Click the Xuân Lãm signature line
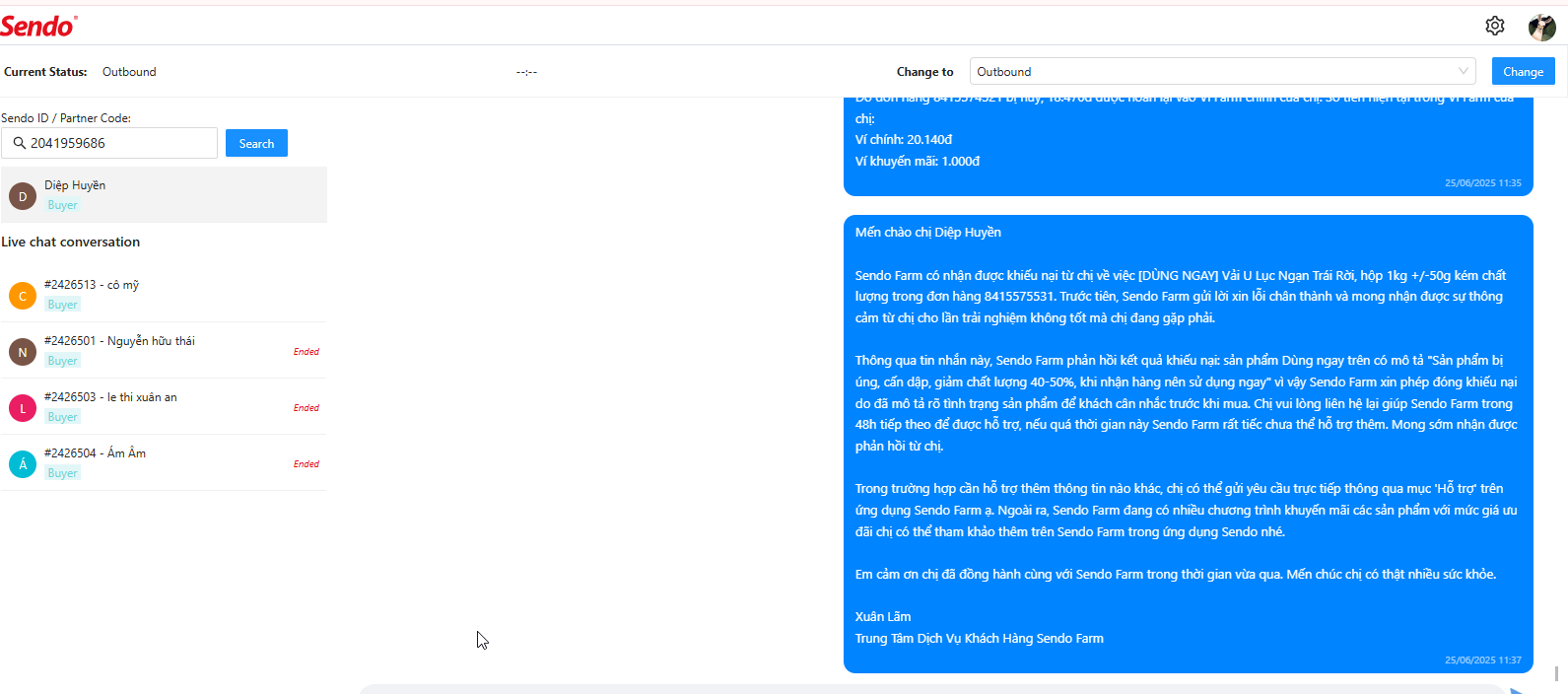Viewport: 1568px width, 694px height. (883, 617)
